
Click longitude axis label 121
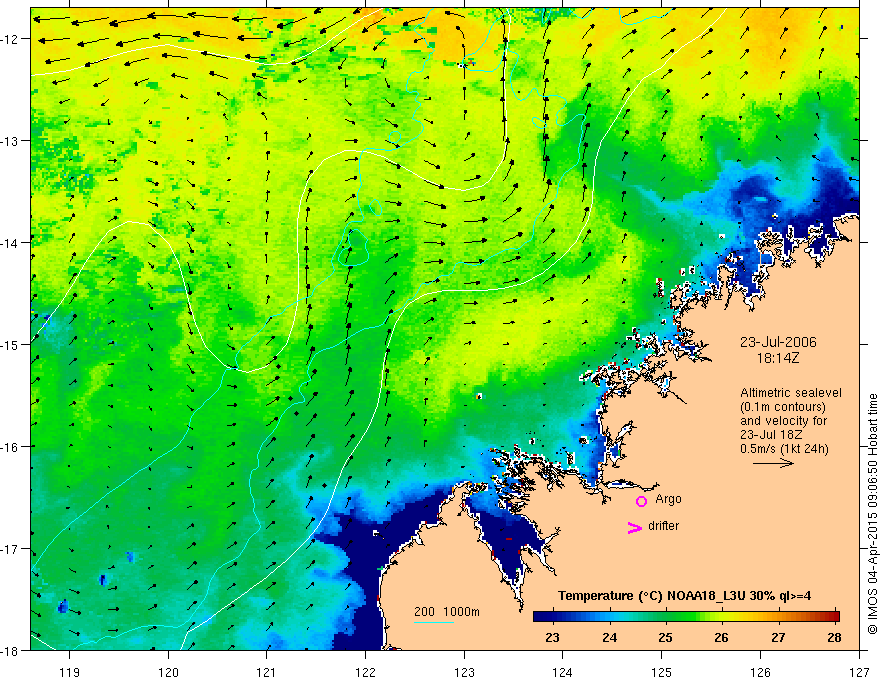[x=267, y=672]
